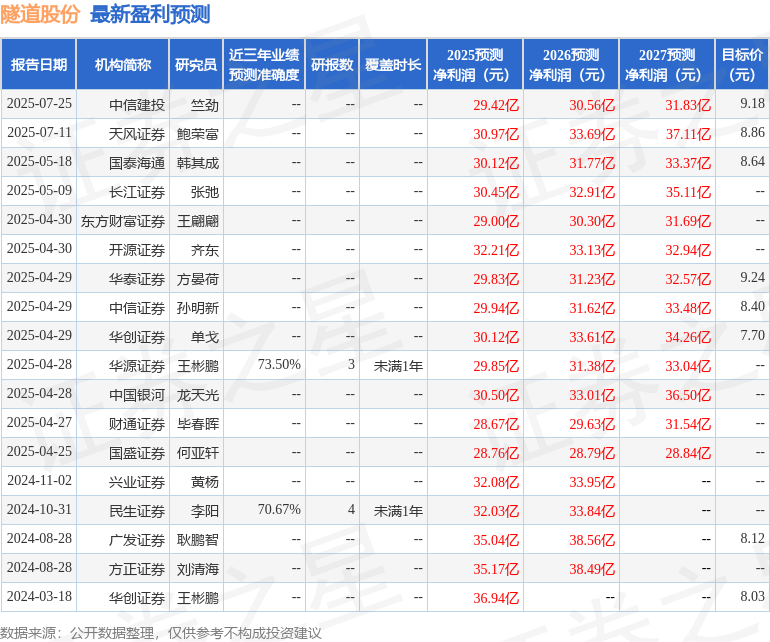Click the date 2024-03-18
The image size is (770, 642).
coord(39,596)
